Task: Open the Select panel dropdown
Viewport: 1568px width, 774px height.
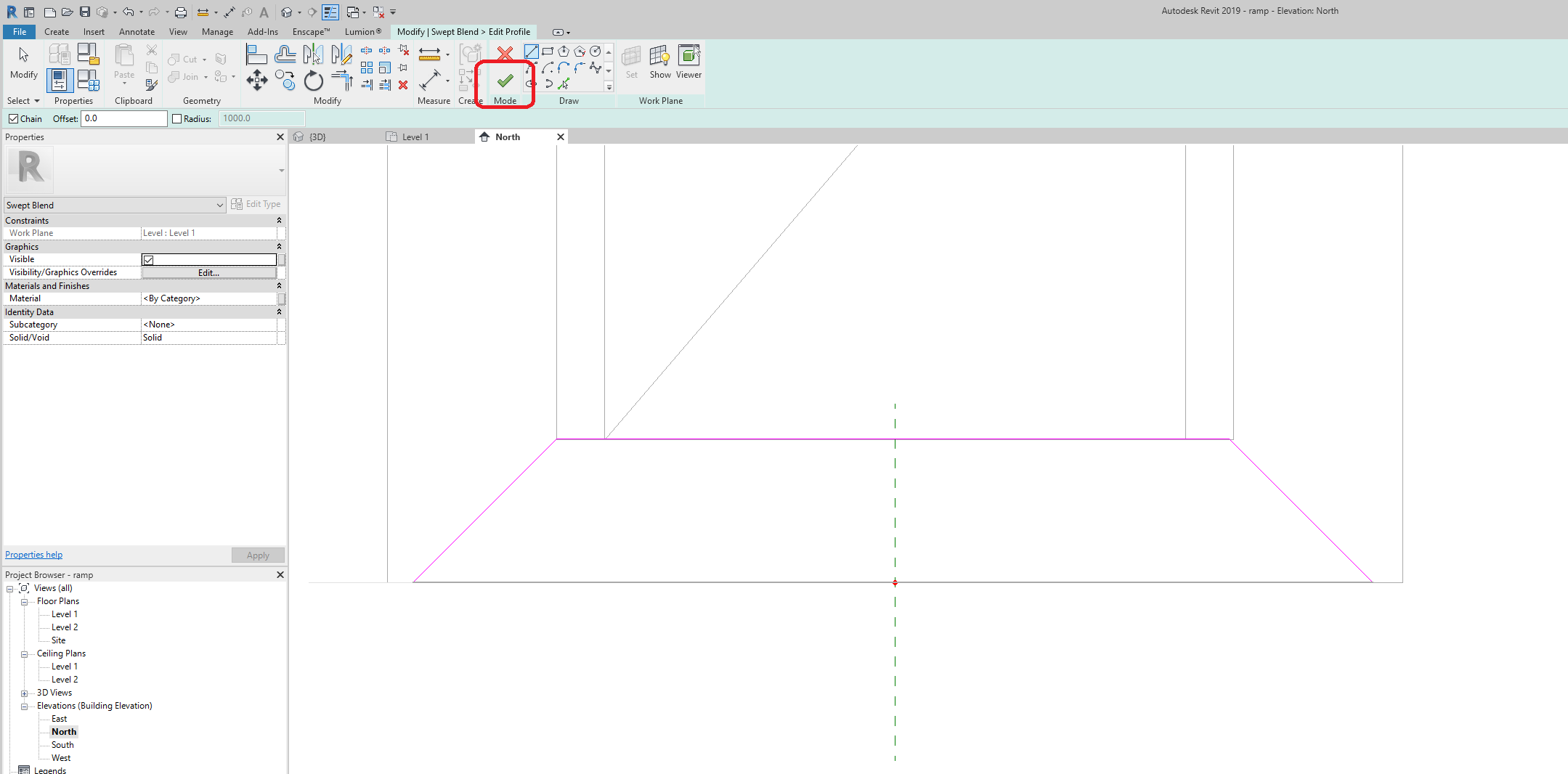Action: pos(23,101)
